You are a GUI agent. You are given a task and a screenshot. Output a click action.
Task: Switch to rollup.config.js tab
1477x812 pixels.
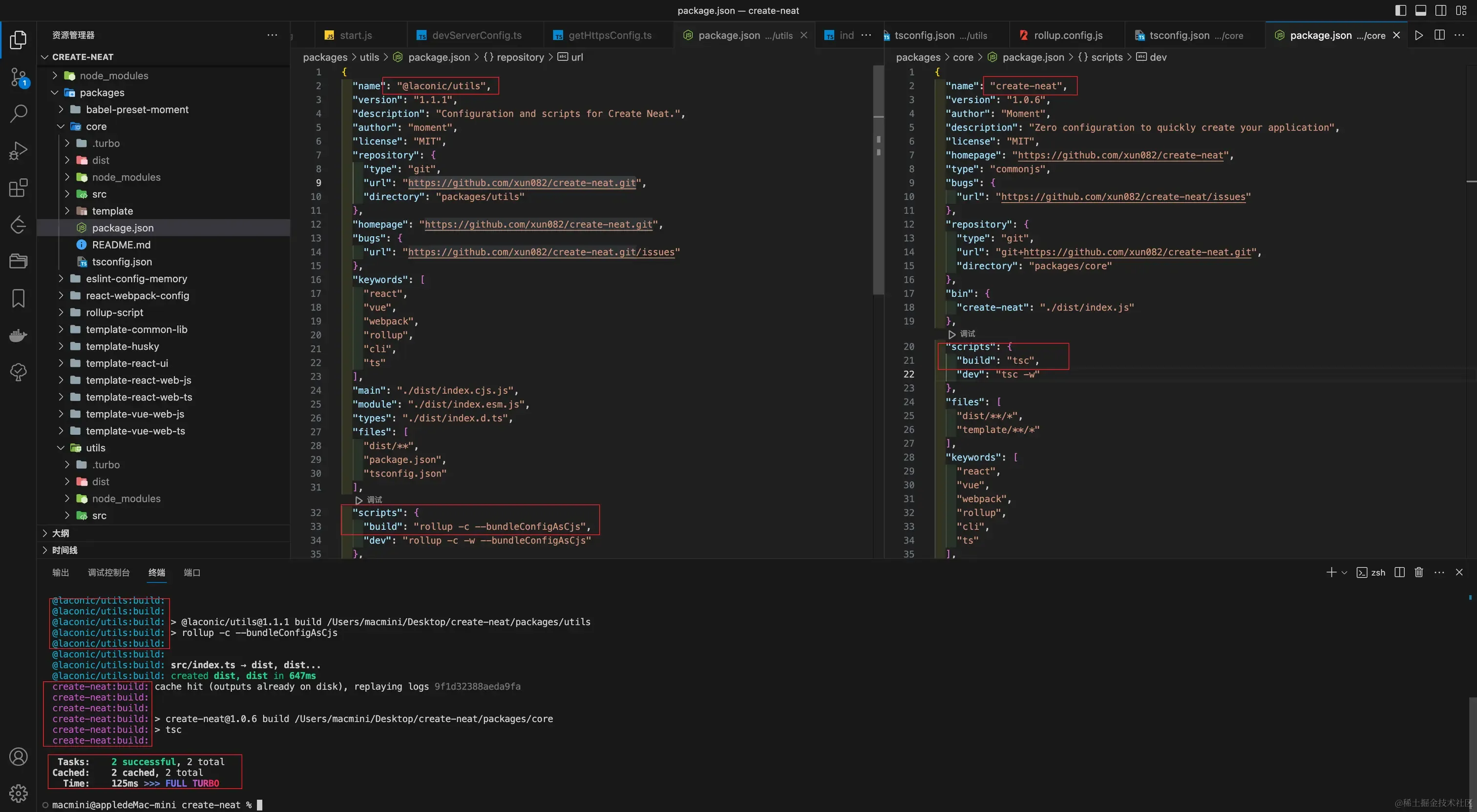click(x=1067, y=35)
